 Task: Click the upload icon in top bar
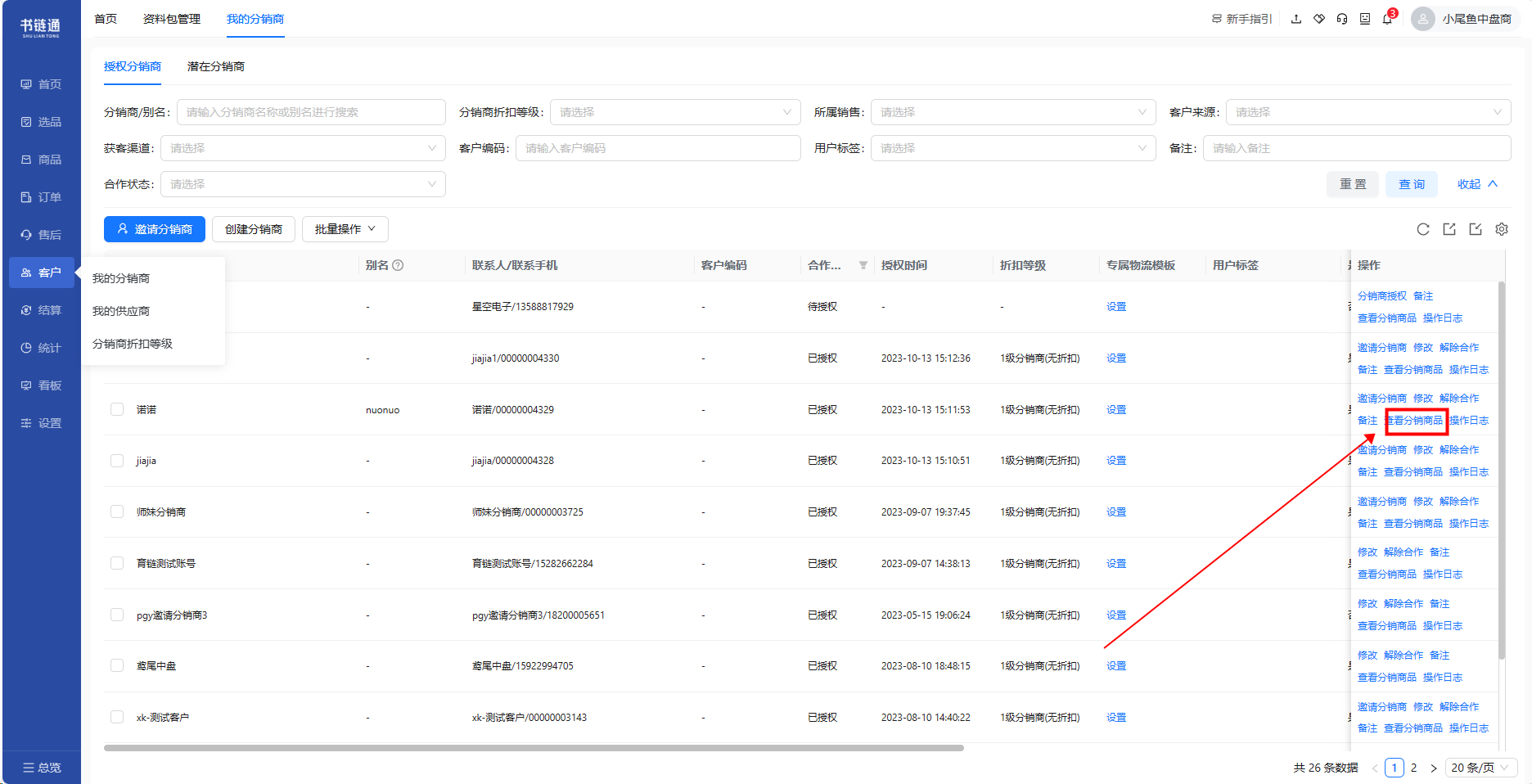coord(1296,19)
